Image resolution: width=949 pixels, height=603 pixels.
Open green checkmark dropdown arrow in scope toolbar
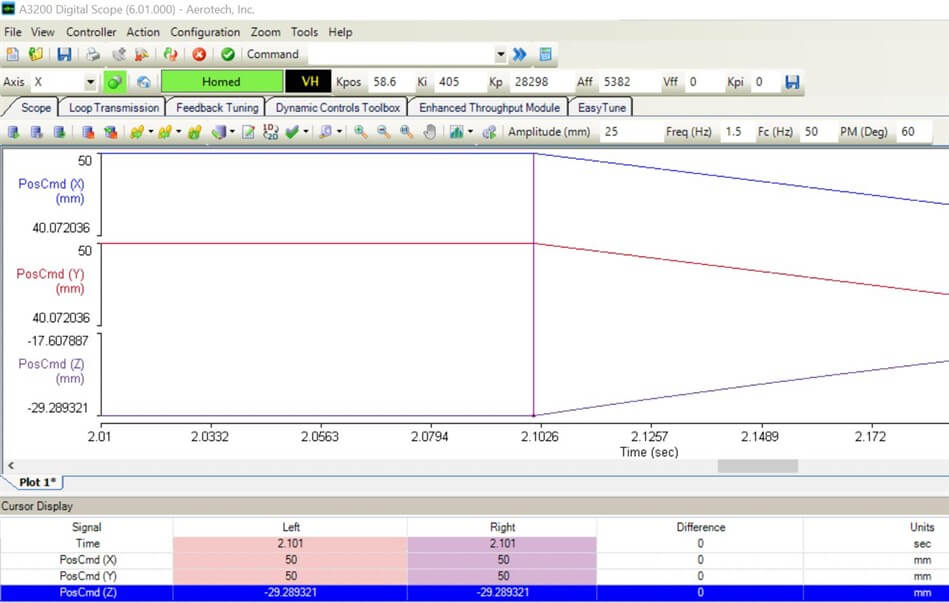coord(306,131)
